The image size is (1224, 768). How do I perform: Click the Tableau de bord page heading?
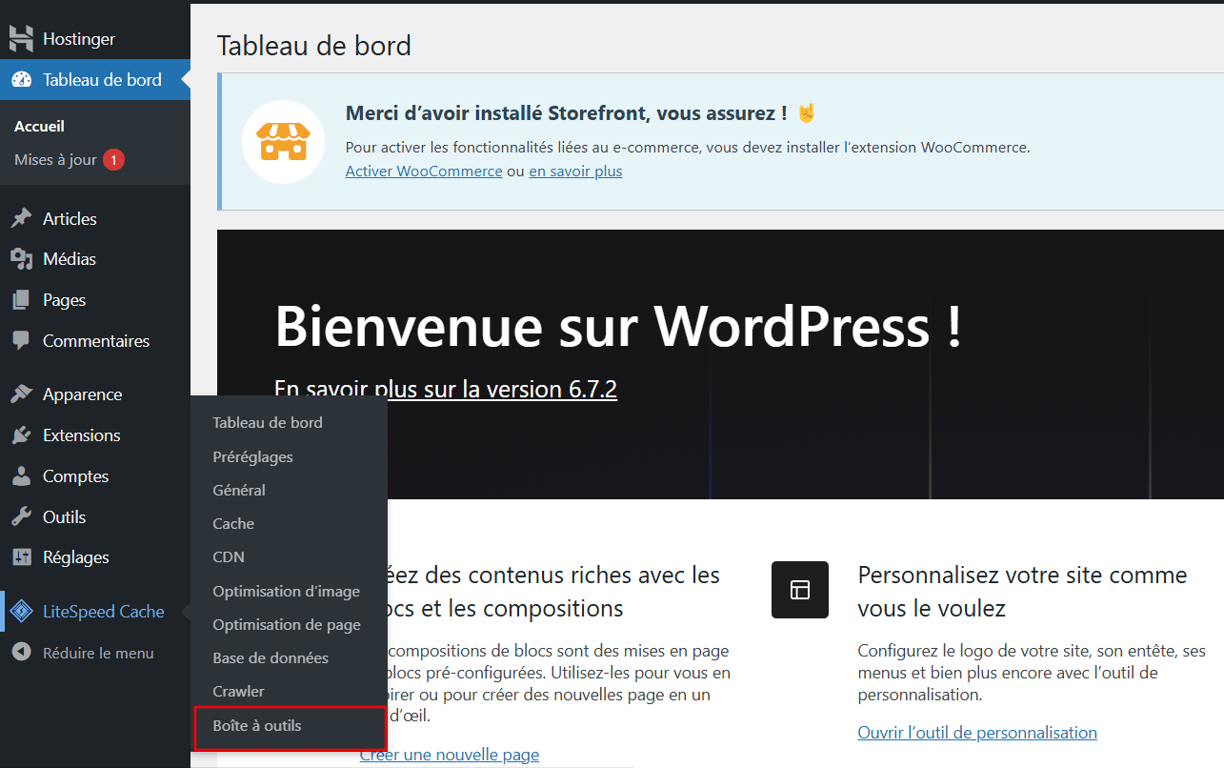[x=314, y=46]
